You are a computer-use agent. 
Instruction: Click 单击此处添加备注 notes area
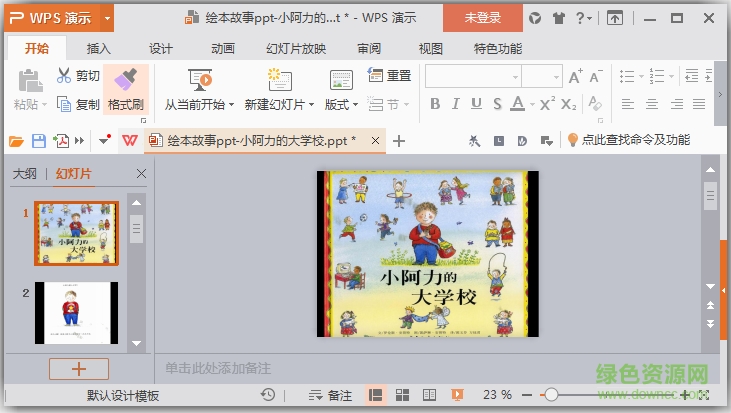218,368
